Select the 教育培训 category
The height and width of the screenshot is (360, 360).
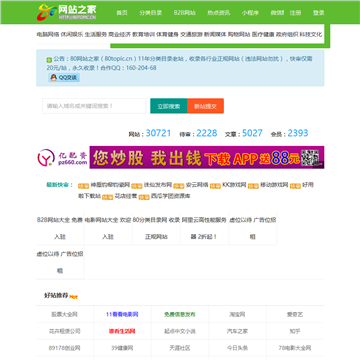pos(144,34)
